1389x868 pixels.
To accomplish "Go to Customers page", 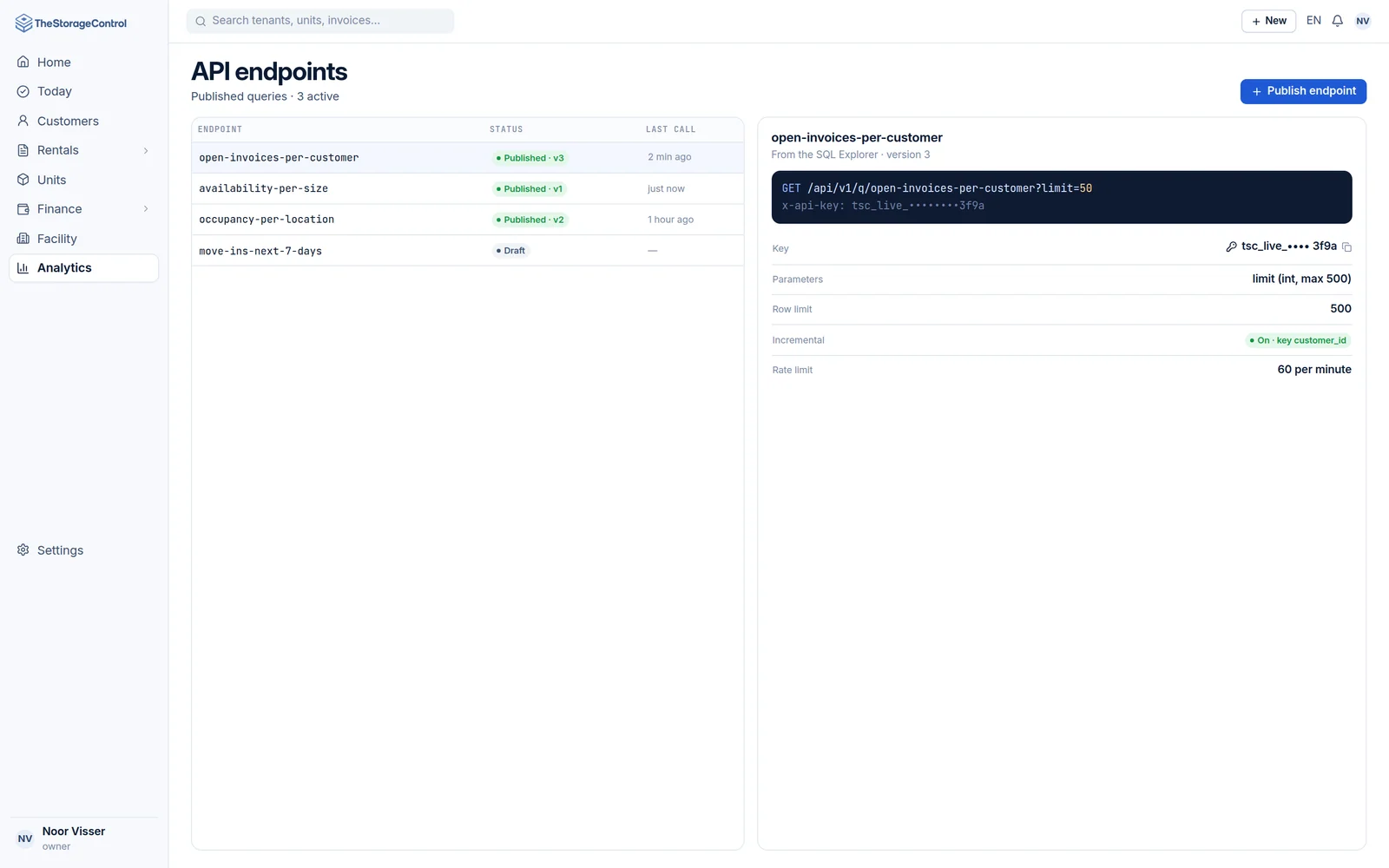I will point(83,121).
